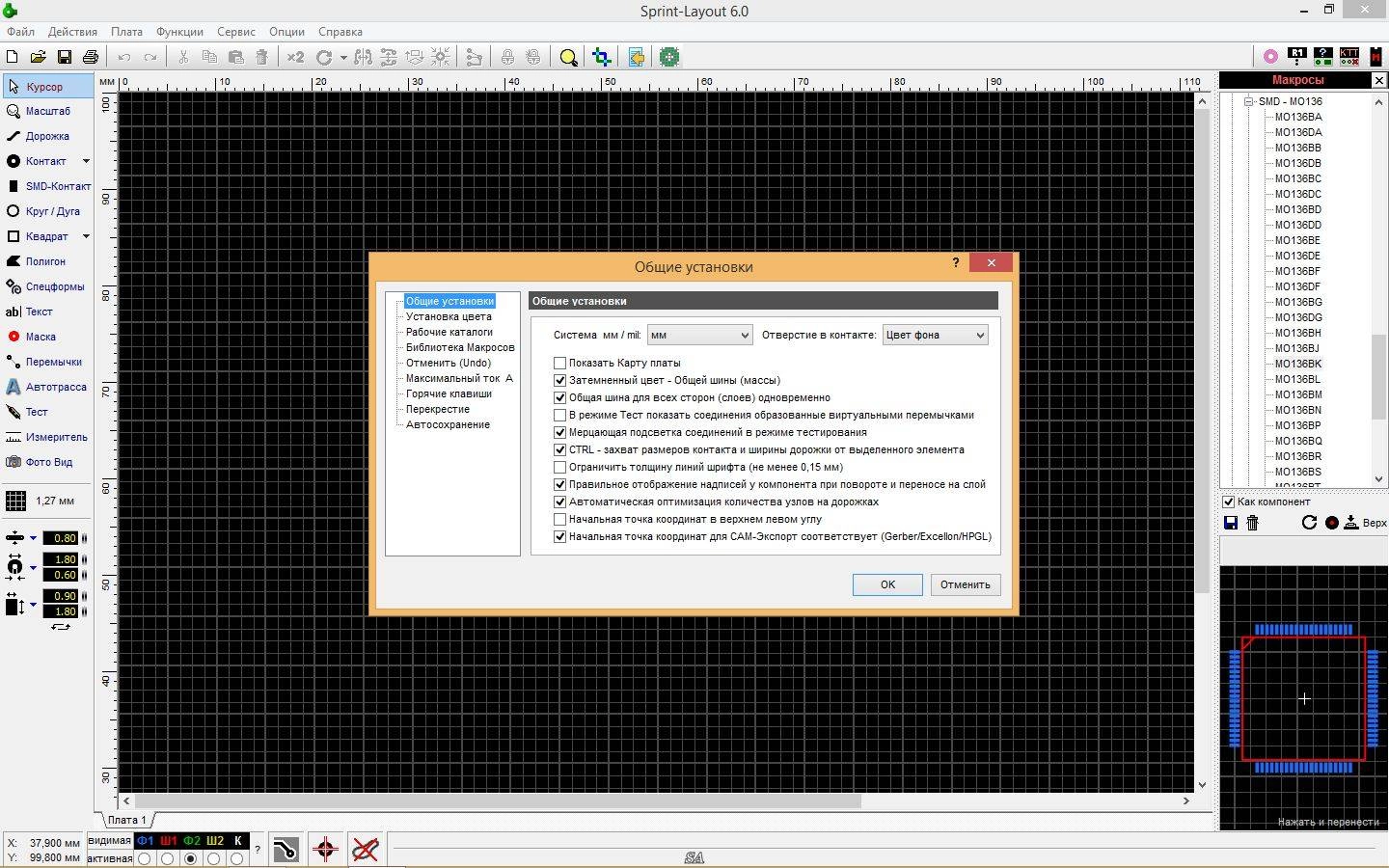This screenshot has height=868, width=1389.
Task: Confirm settings with OK button
Action: (x=887, y=584)
